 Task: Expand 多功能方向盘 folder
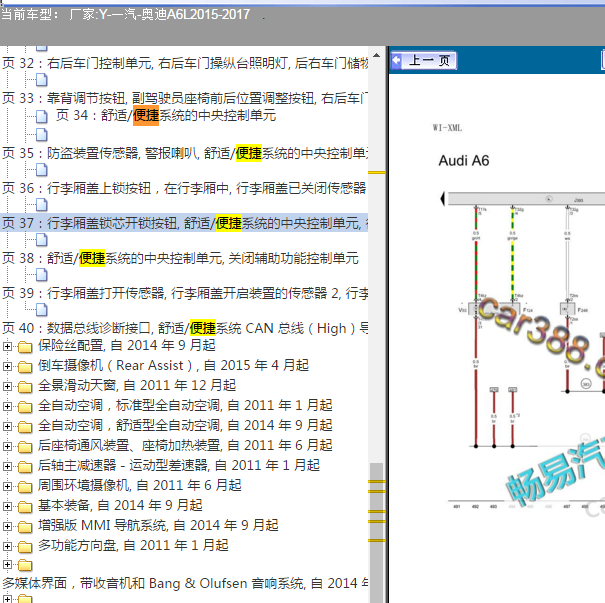click(7, 546)
